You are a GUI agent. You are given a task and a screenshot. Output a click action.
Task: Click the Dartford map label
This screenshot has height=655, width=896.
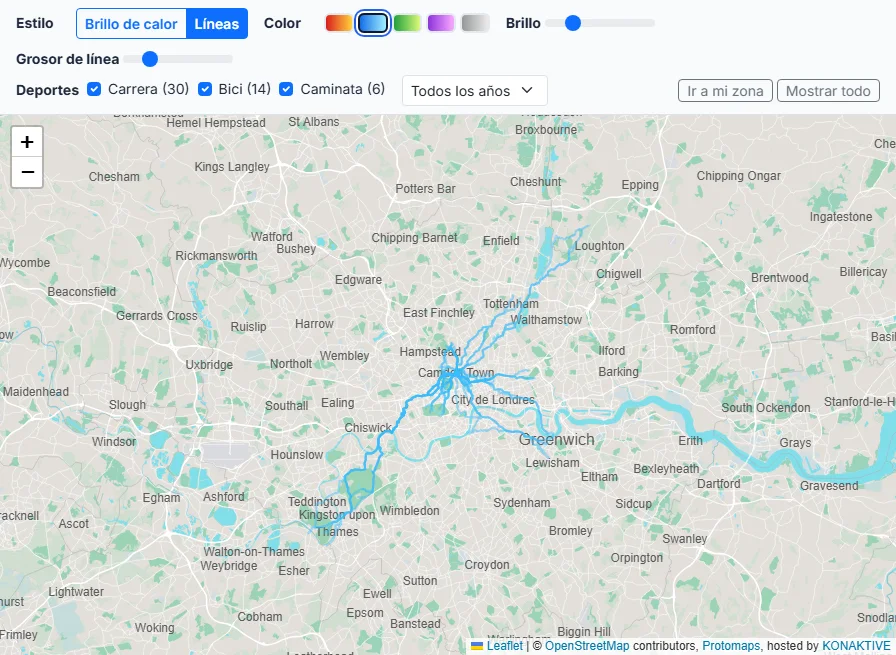click(719, 484)
